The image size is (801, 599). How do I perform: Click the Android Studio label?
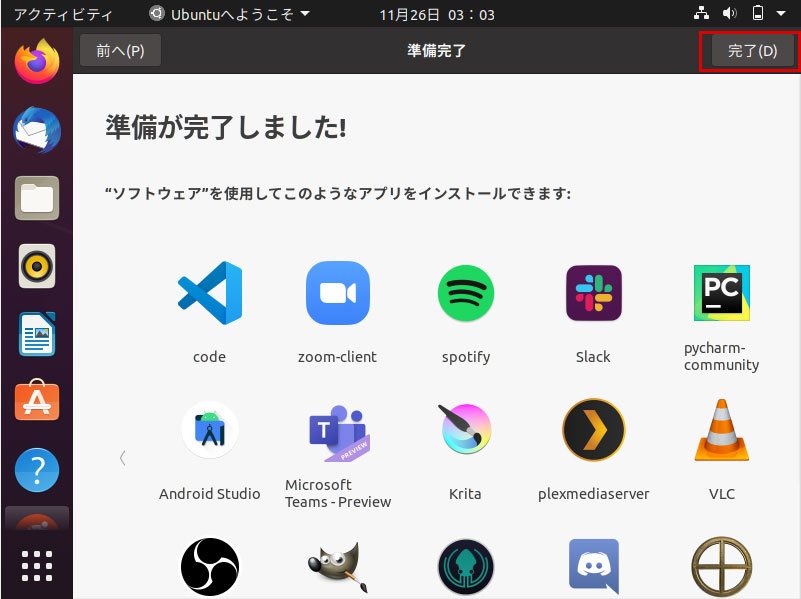[x=209, y=494]
